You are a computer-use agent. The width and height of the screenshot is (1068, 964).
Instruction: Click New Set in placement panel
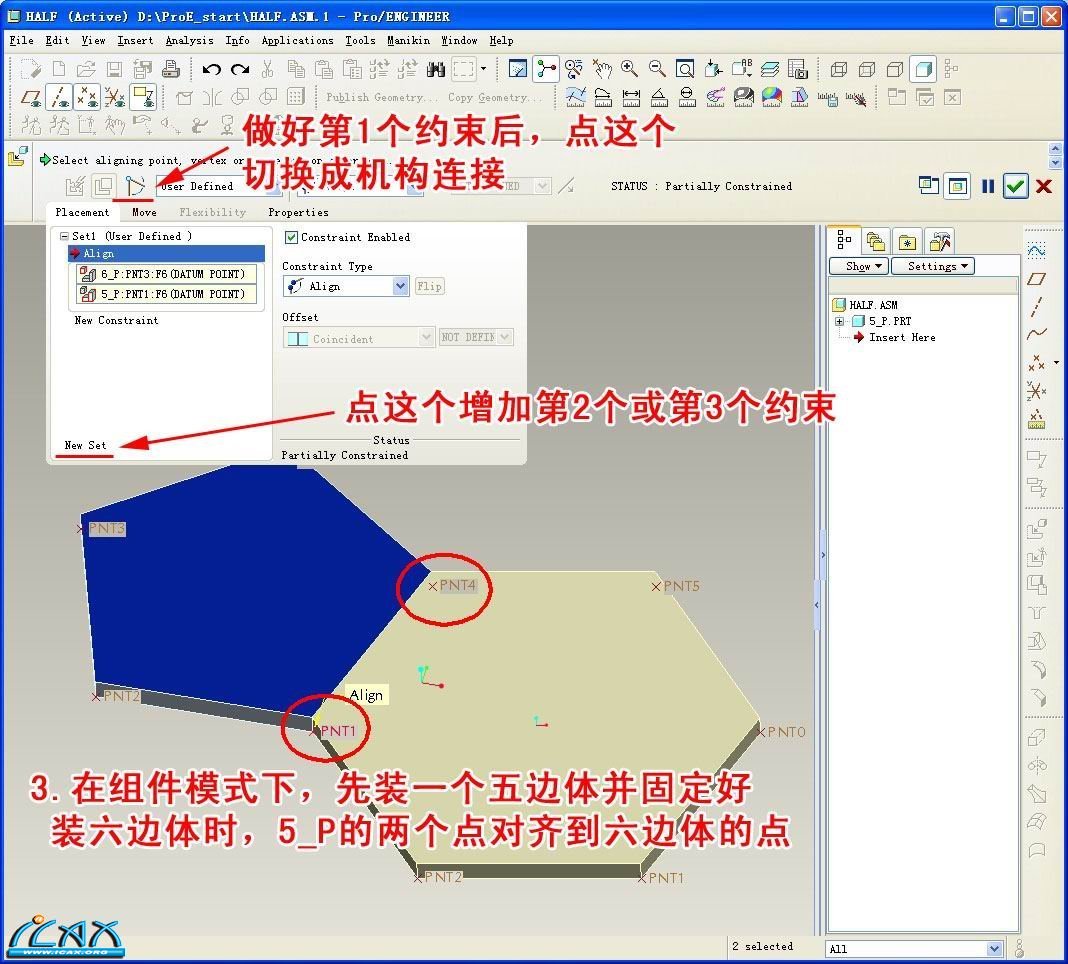85,445
